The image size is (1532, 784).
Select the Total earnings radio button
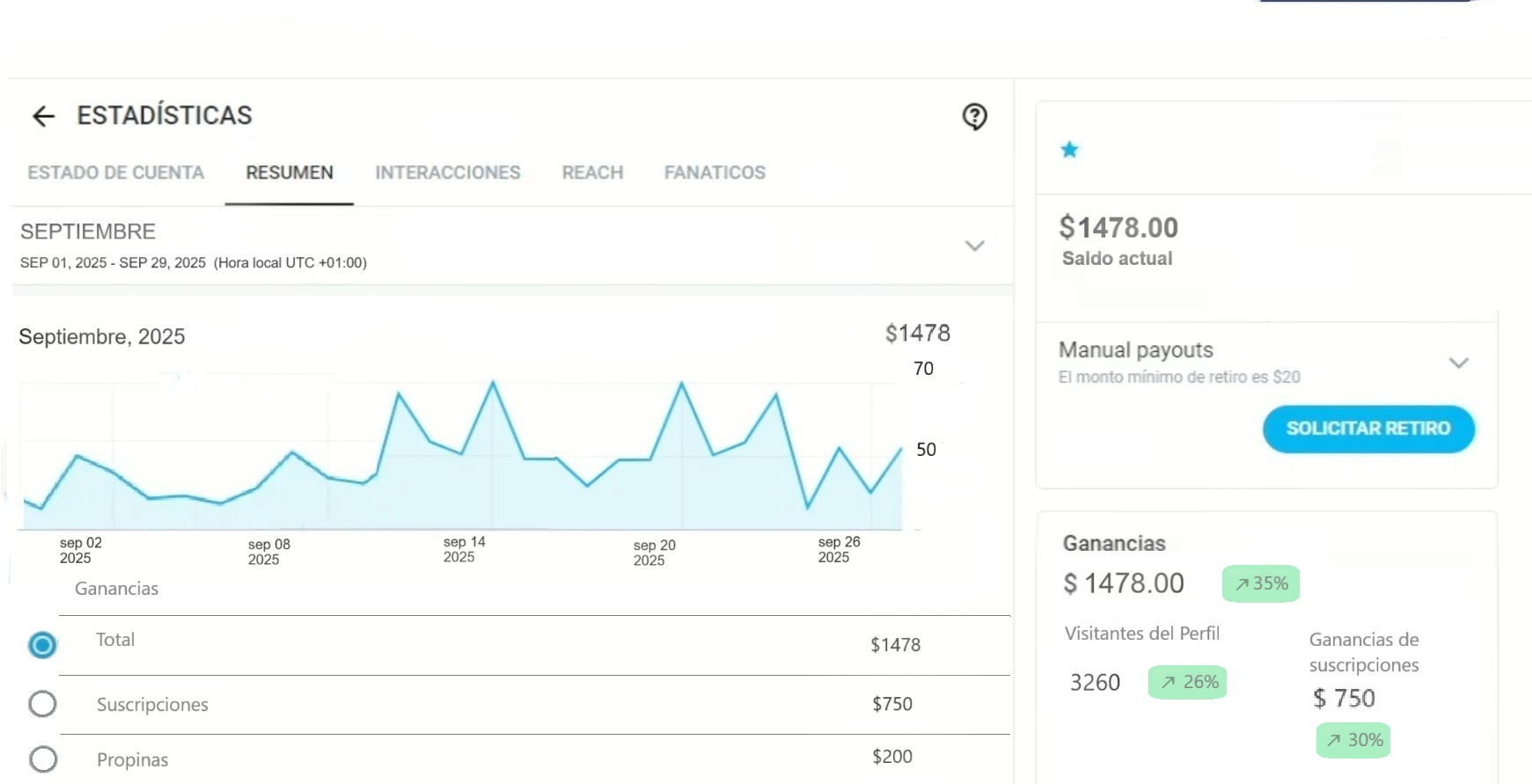[42, 645]
